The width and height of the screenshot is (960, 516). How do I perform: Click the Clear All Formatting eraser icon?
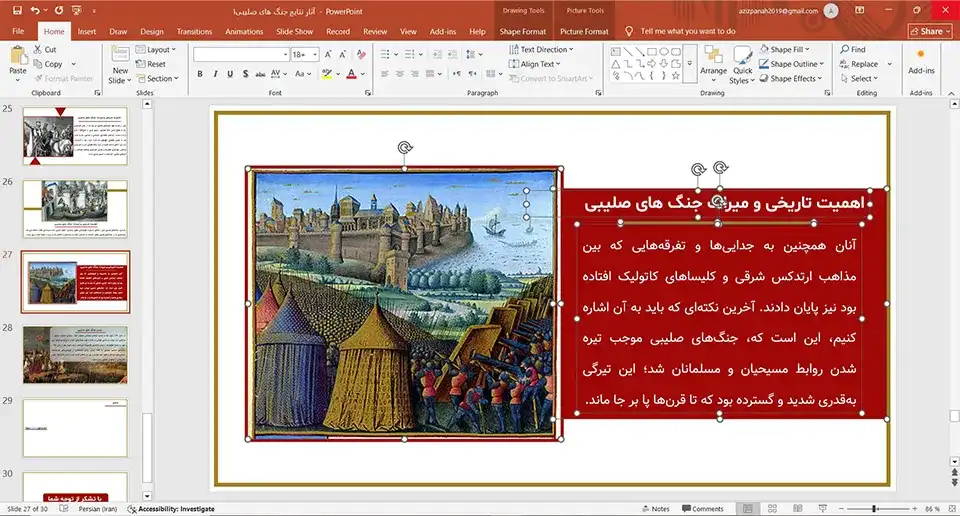tap(361, 54)
